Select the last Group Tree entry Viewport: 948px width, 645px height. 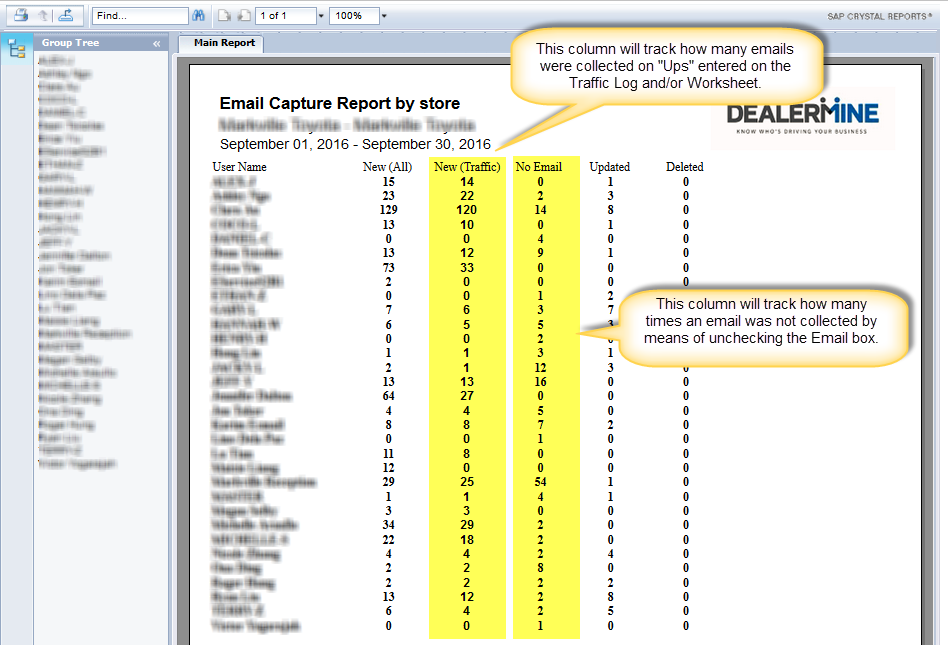[x=77, y=464]
